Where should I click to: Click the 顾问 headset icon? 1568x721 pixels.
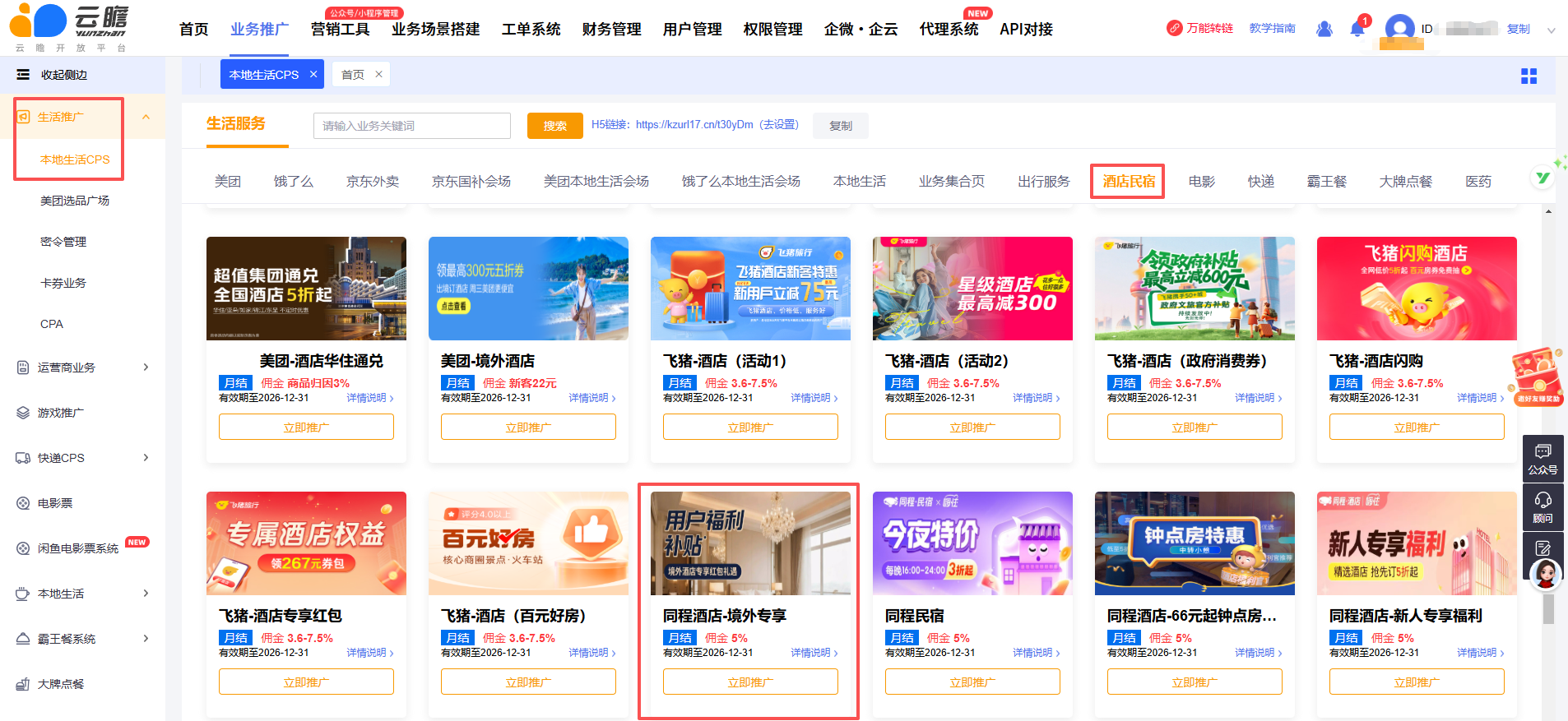coord(1542,506)
